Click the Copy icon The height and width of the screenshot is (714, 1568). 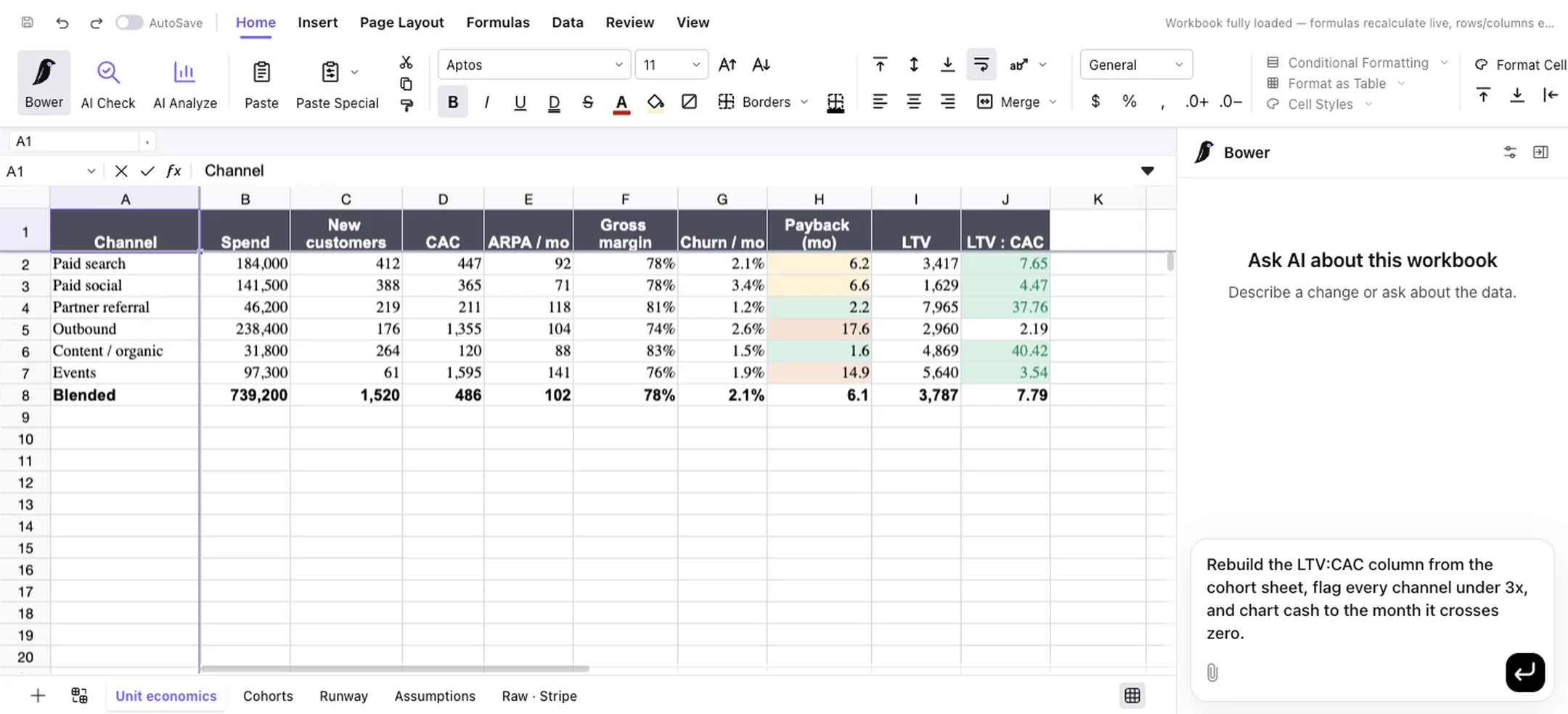(x=407, y=84)
